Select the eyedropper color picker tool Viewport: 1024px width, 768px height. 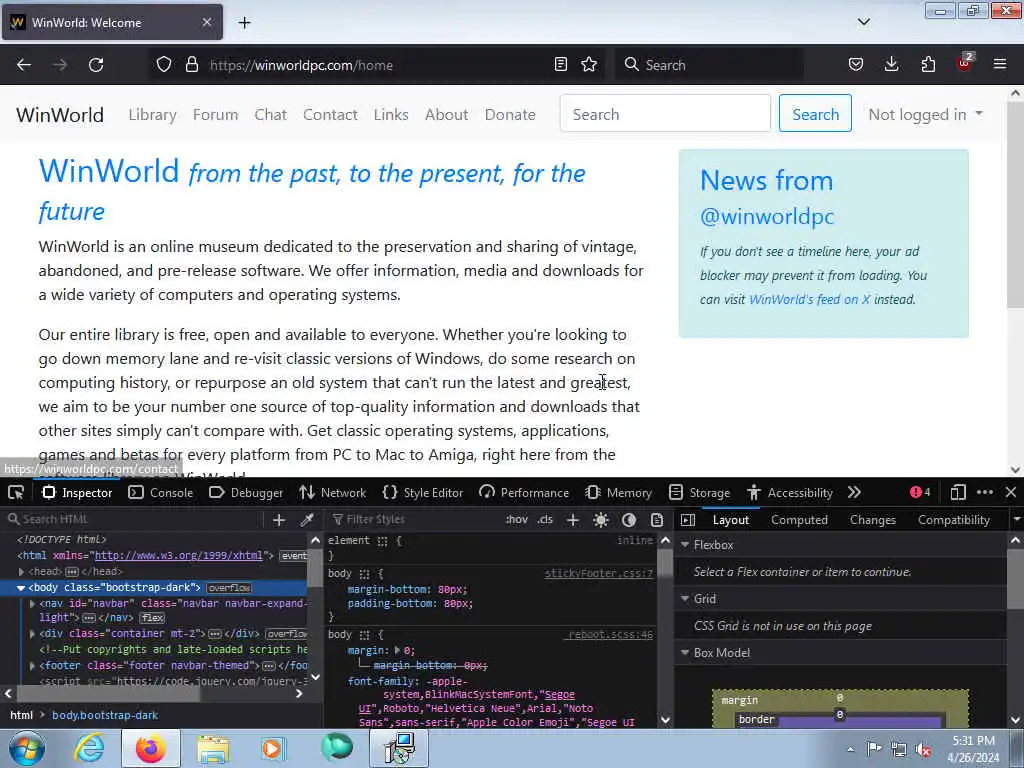click(x=306, y=520)
